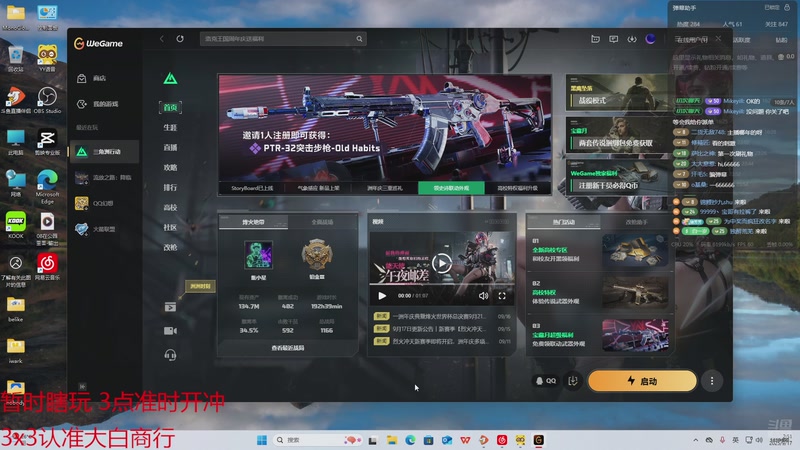The width and height of the screenshot is (800, 450).
Task: Open the 首页 home tab
Action: pos(170,107)
